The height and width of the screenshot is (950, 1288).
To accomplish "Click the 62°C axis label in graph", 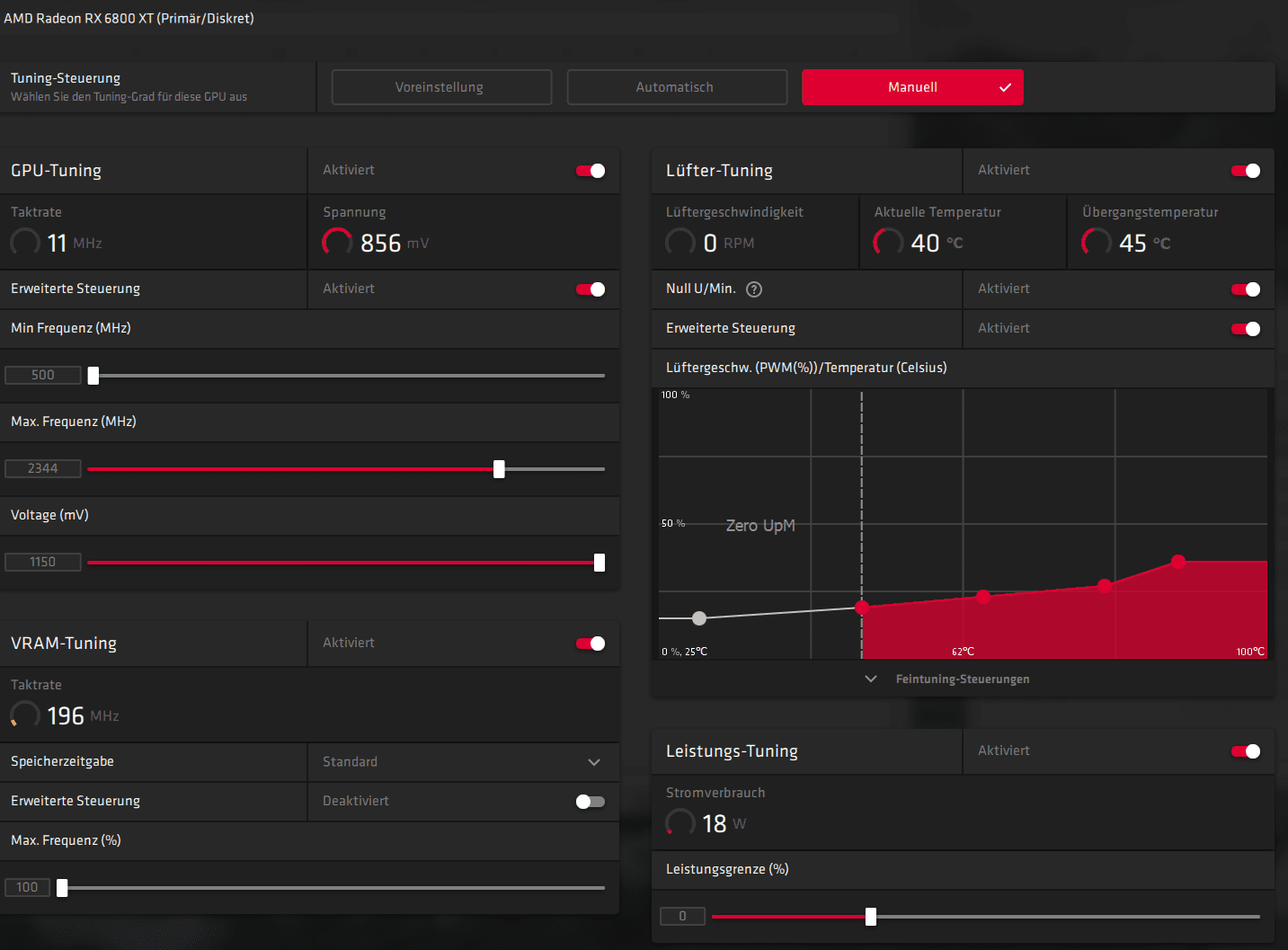I will pyautogui.click(x=963, y=652).
